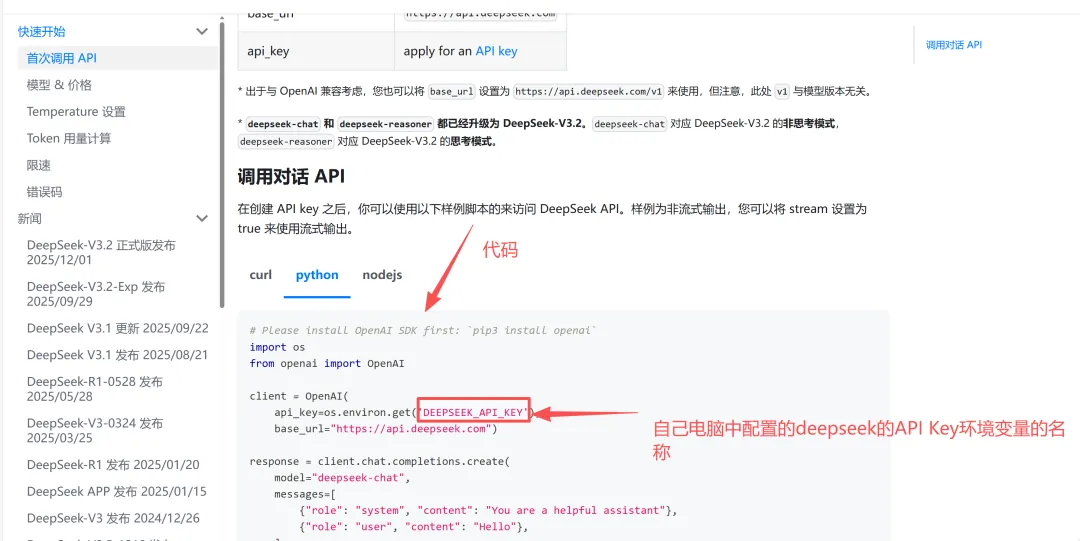Image resolution: width=1080 pixels, height=541 pixels.
Task: Collapse the 快速开始 section chevron
Action: [x=202, y=32]
